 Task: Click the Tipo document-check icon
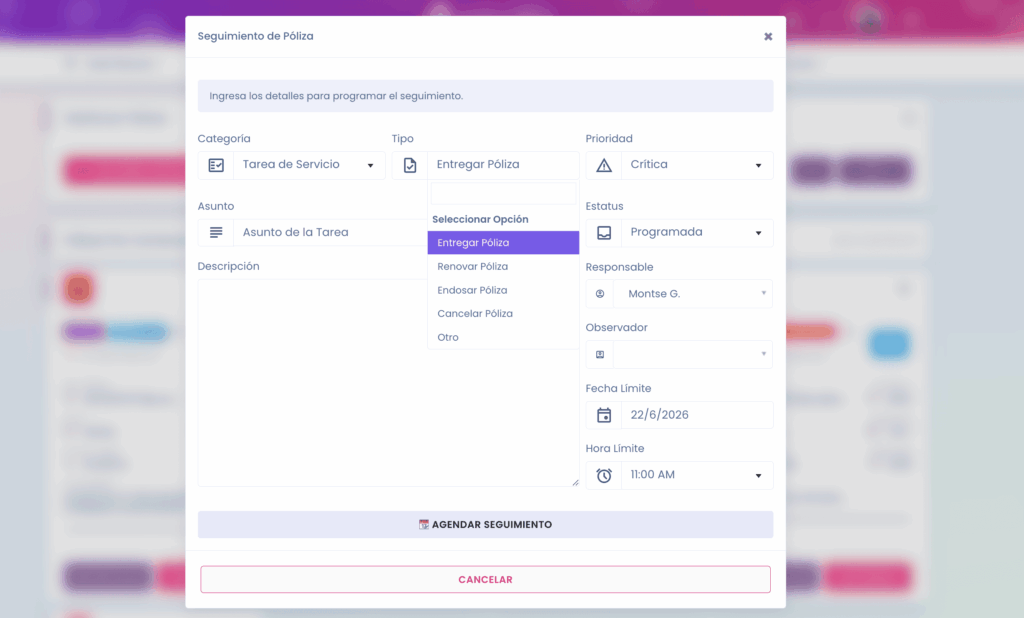(409, 165)
